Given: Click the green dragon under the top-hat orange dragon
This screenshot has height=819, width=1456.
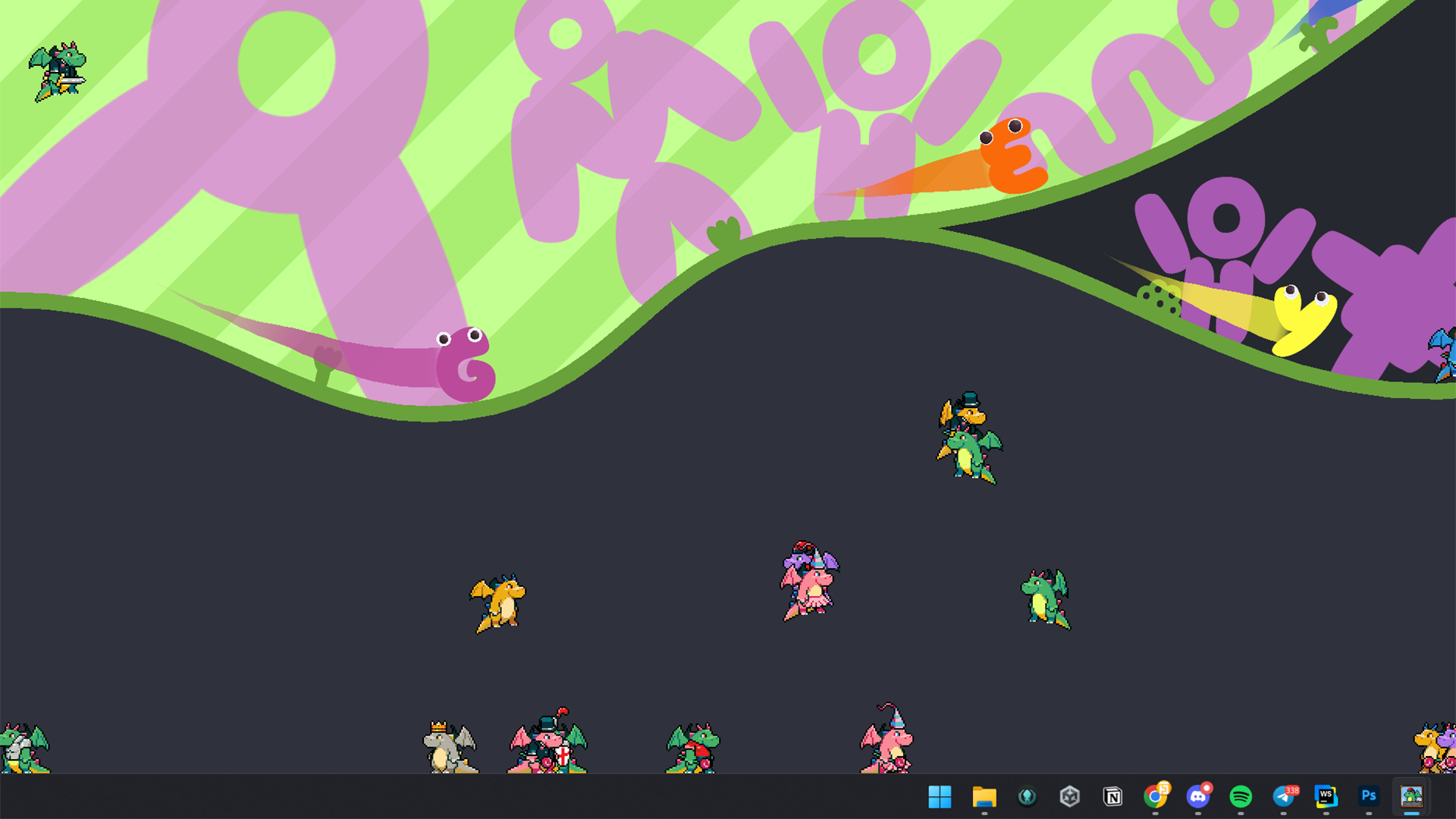Looking at the screenshot, I should point(971,455).
